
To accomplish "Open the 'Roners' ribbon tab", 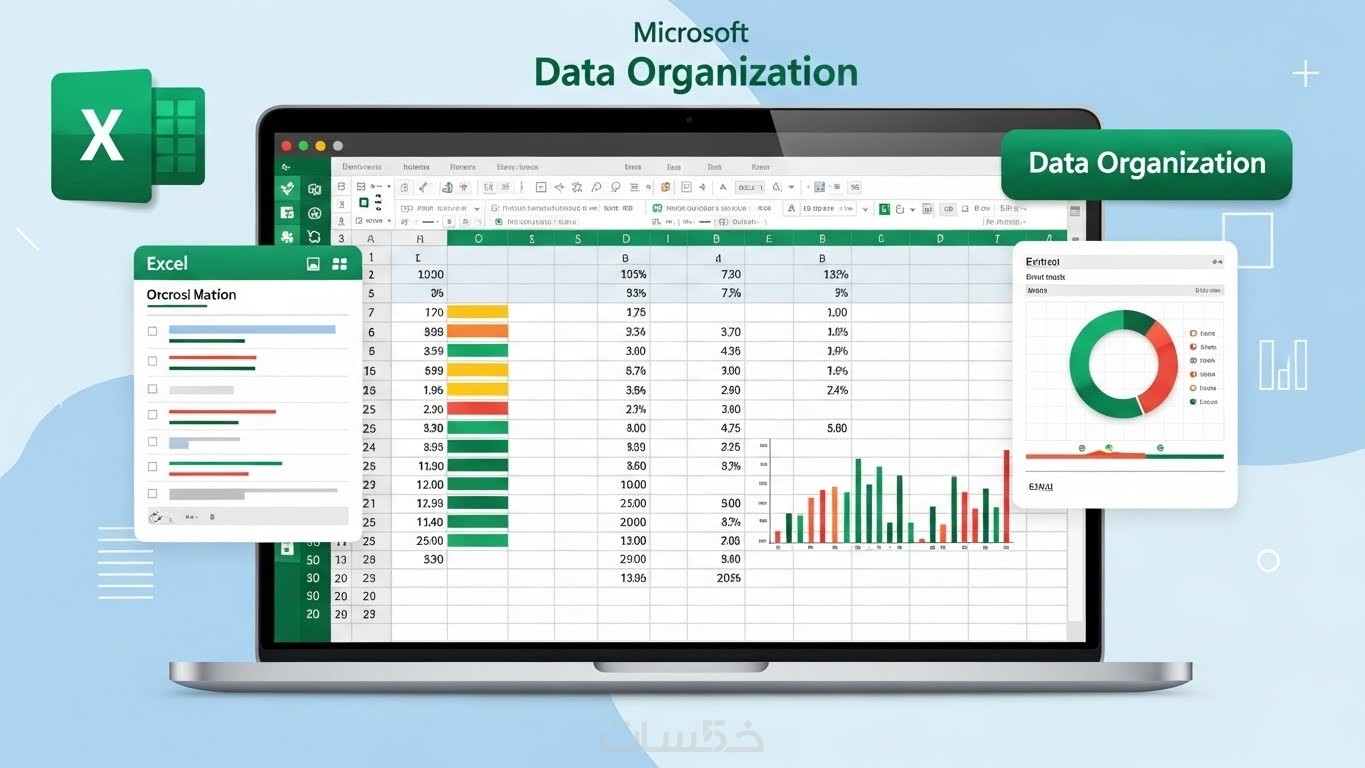I will (462, 167).
